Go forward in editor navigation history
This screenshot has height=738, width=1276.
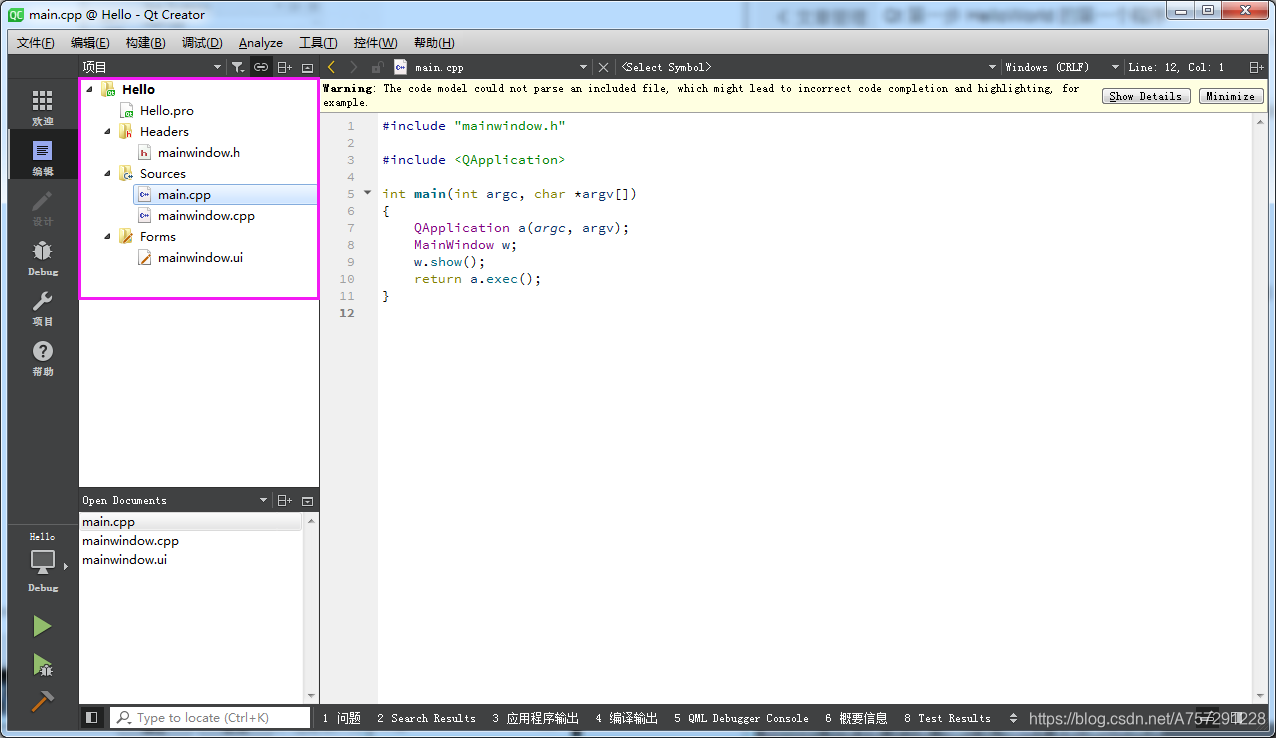point(353,67)
